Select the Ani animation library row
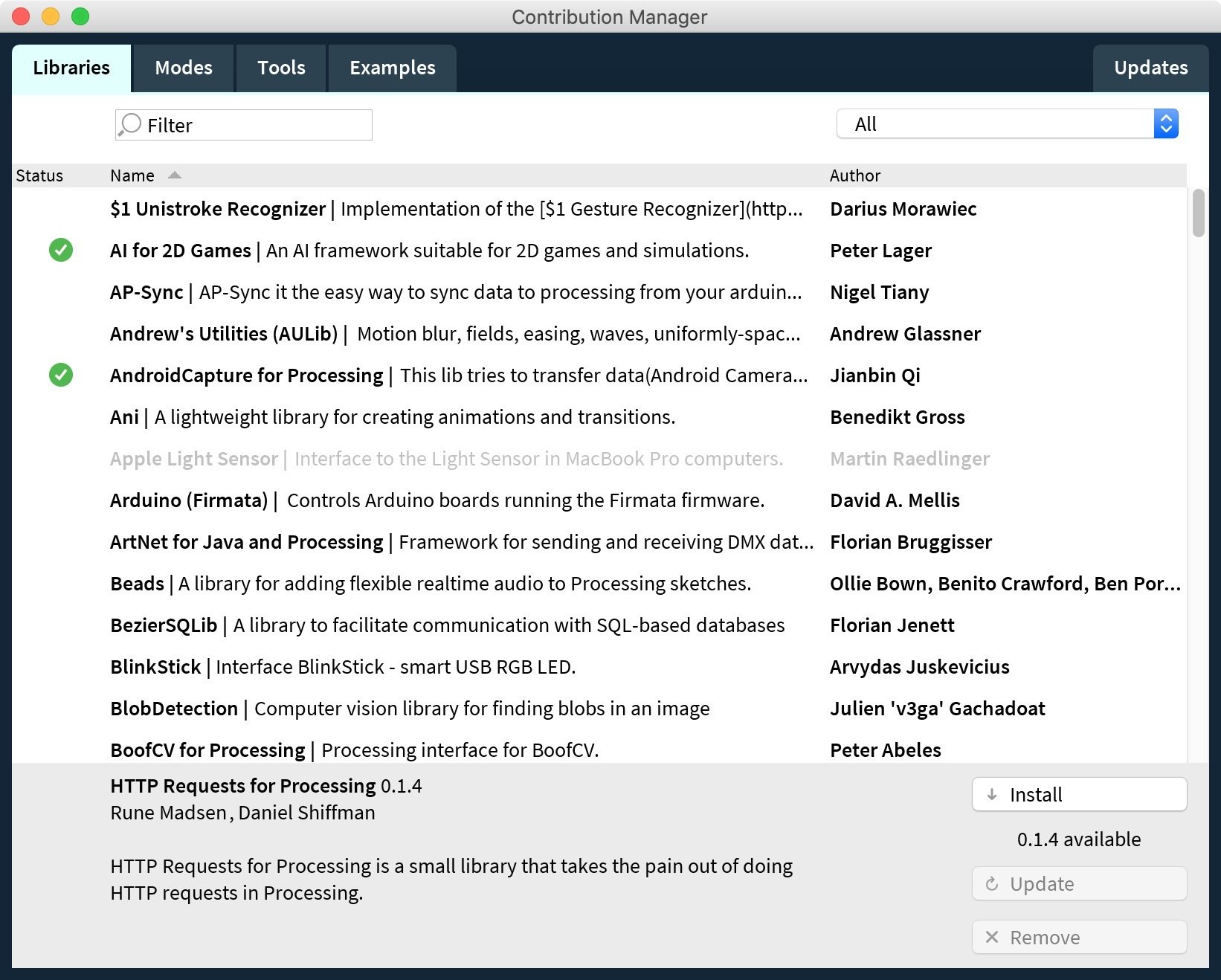Viewport: 1221px width, 980px height. click(x=599, y=417)
